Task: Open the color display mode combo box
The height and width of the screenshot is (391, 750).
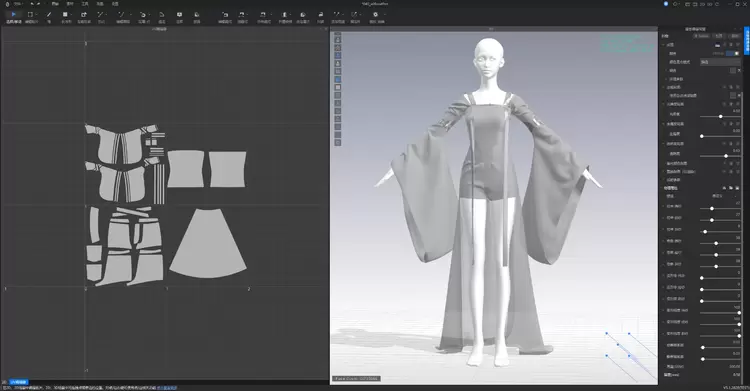Action: (x=720, y=62)
